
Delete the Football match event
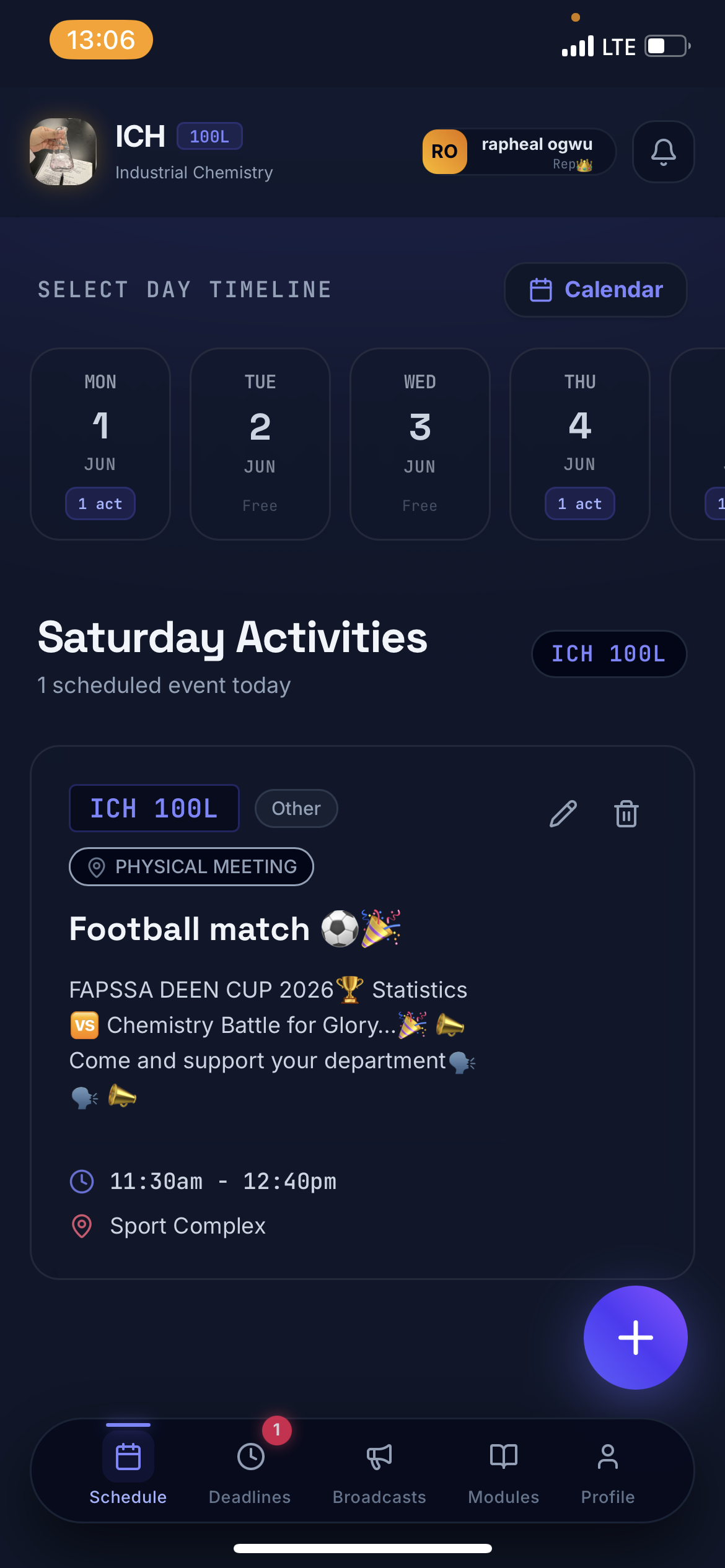626,814
